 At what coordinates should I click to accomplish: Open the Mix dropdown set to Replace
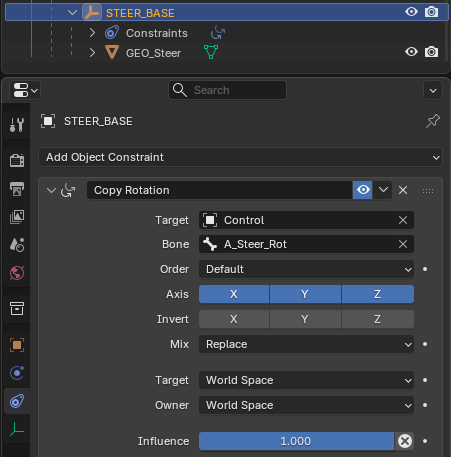click(306, 344)
